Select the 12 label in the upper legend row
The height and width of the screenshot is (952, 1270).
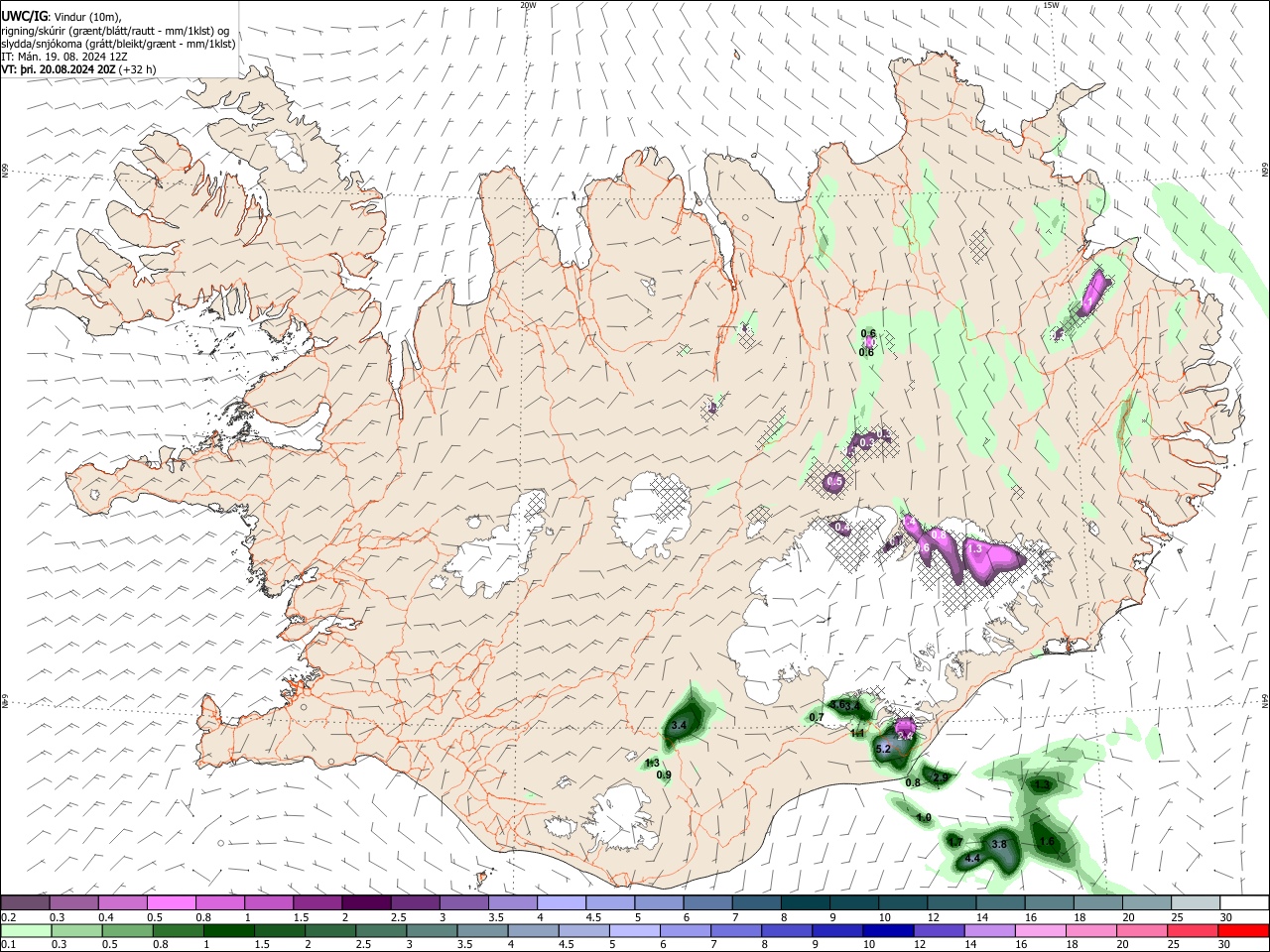click(932, 917)
